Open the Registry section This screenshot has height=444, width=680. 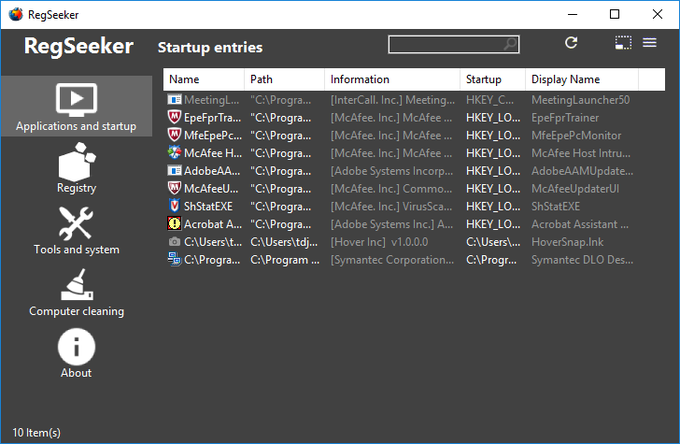[x=76, y=168]
